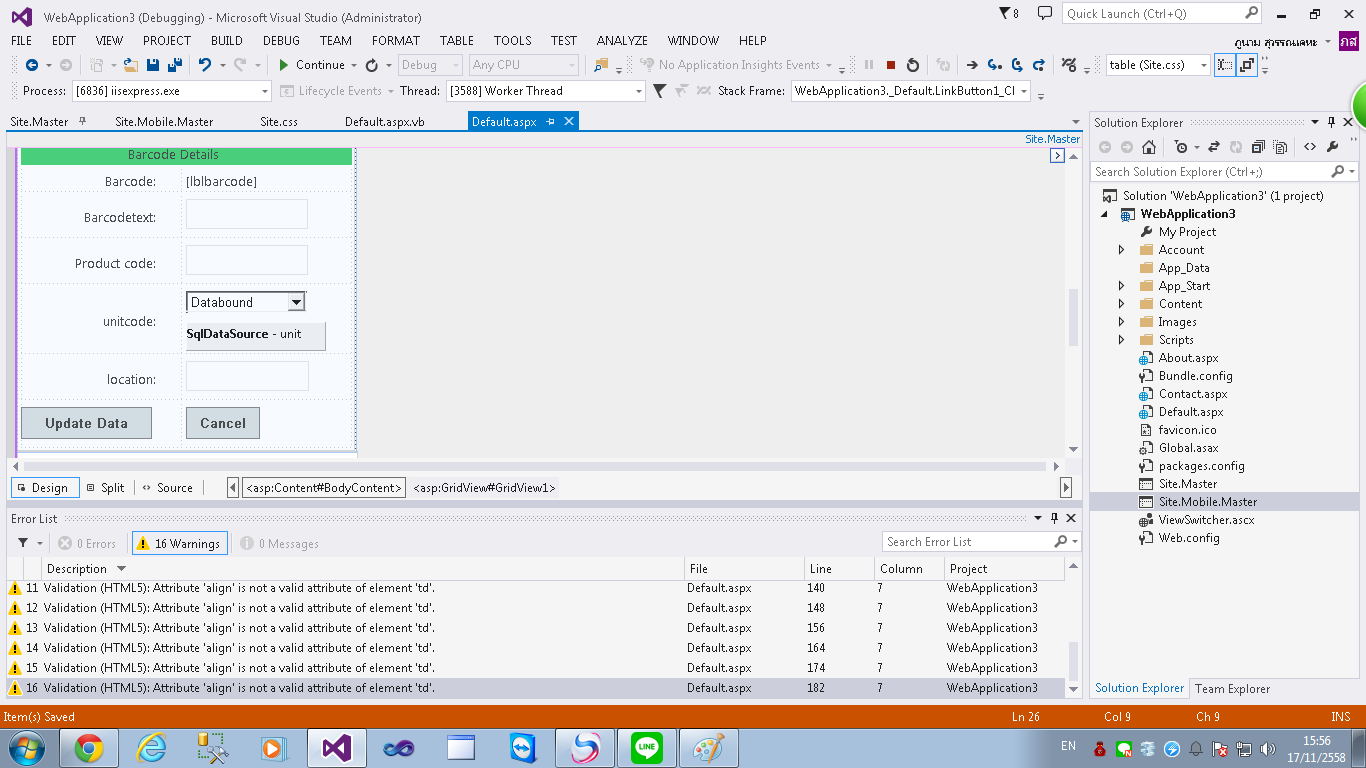
Task: Click the Continue debugging play button
Action: (284, 65)
